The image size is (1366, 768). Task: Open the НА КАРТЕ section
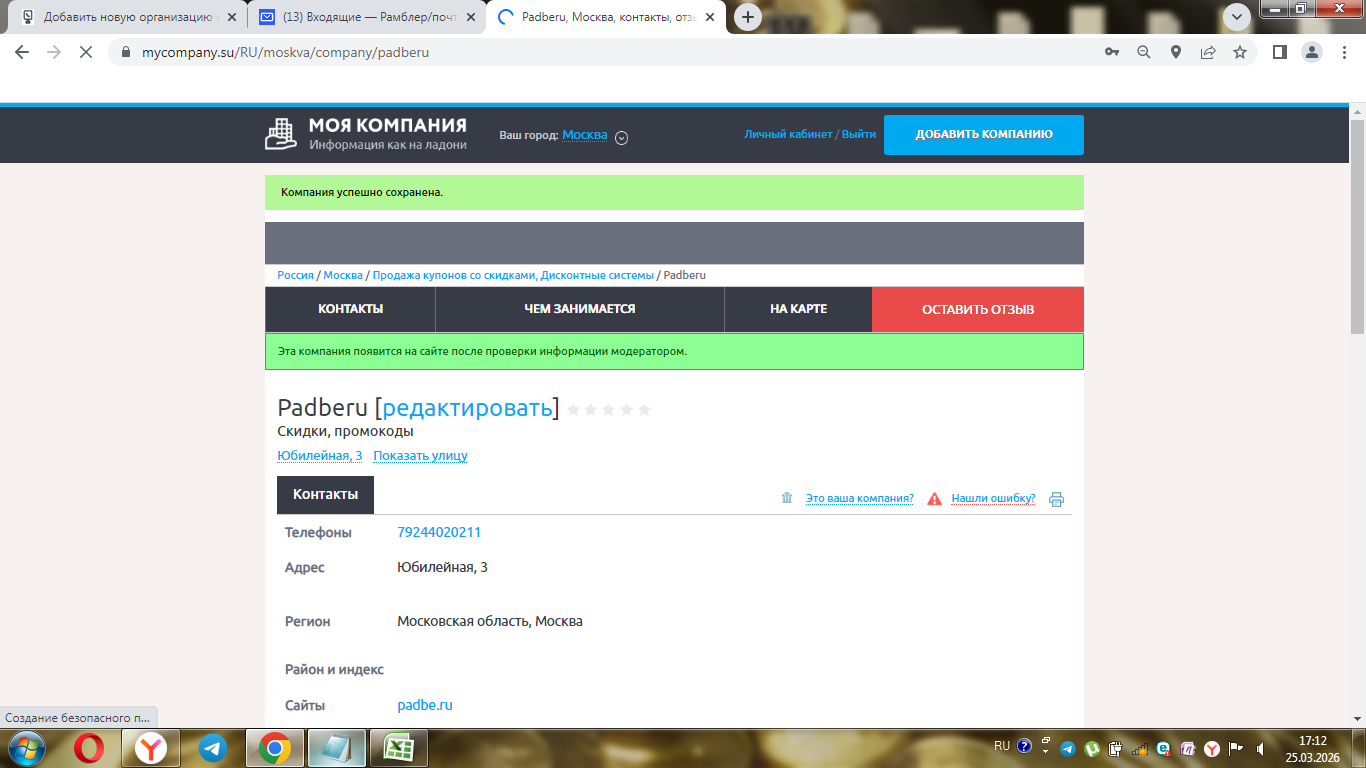pyautogui.click(x=799, y=309)
